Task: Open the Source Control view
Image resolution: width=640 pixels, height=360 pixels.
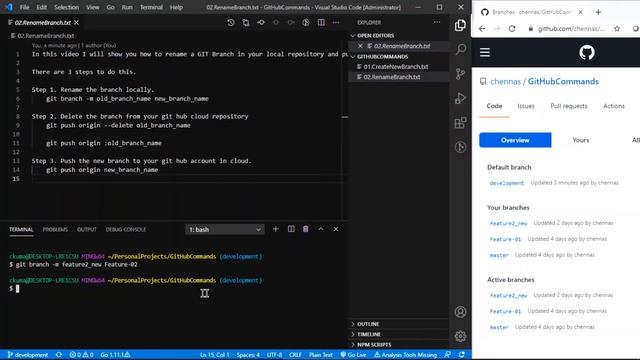Action: (x=460, y=74)
